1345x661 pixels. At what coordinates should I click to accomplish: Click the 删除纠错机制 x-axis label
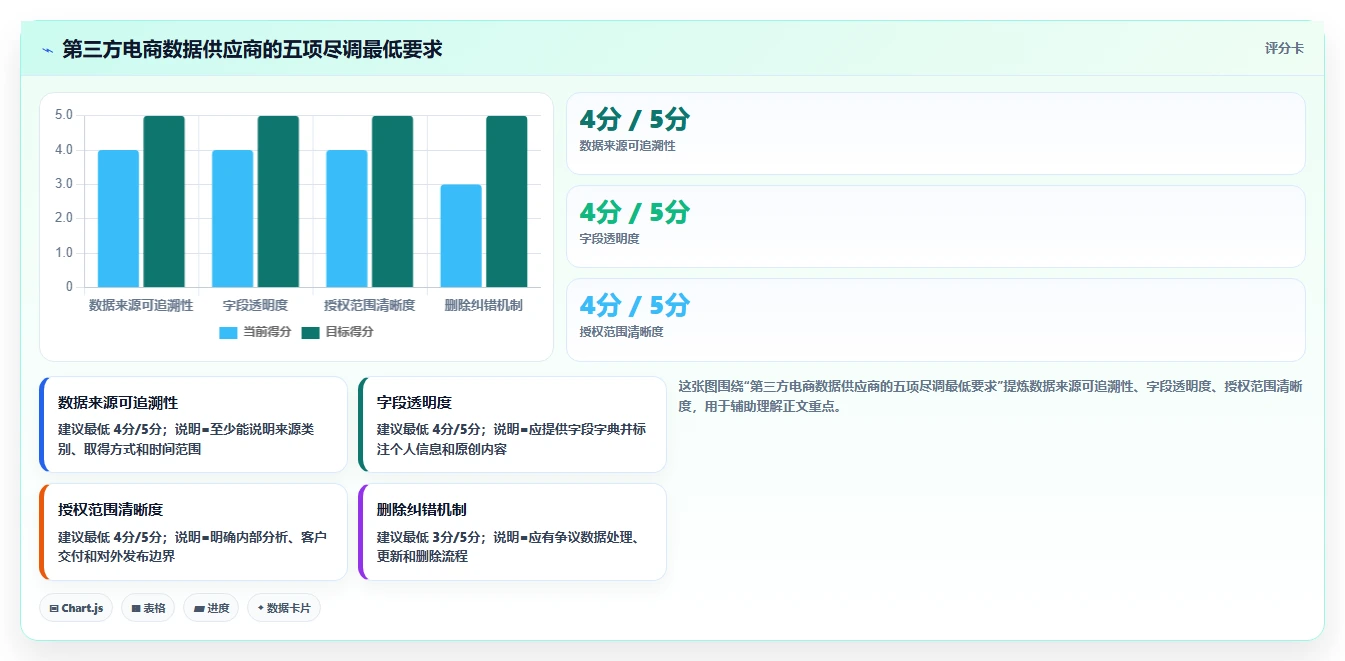[x=484, y=305]
